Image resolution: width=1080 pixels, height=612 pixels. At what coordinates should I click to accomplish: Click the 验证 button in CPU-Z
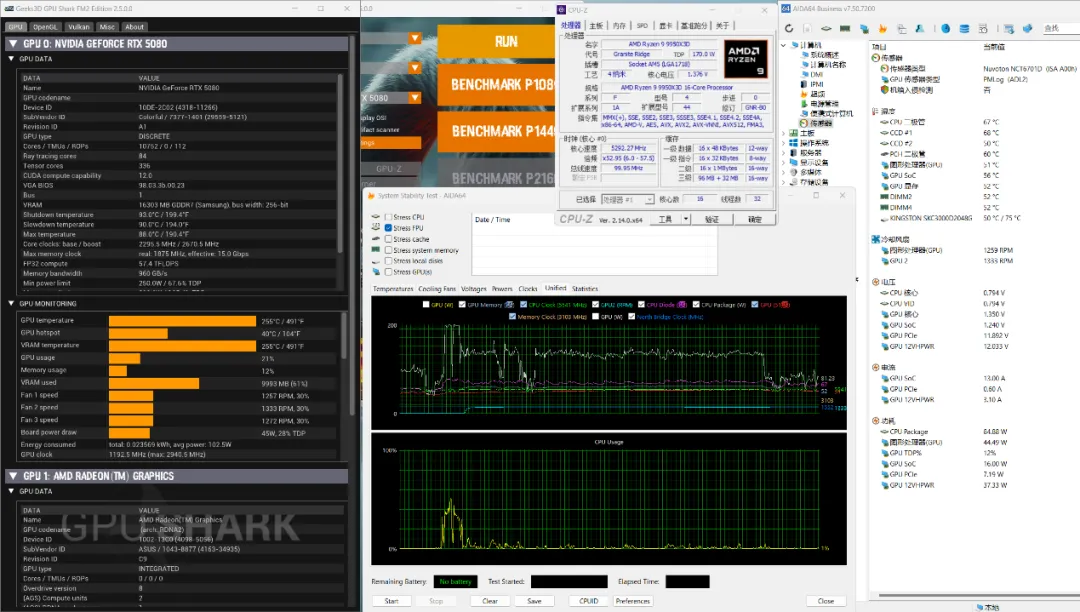(712, 219)
